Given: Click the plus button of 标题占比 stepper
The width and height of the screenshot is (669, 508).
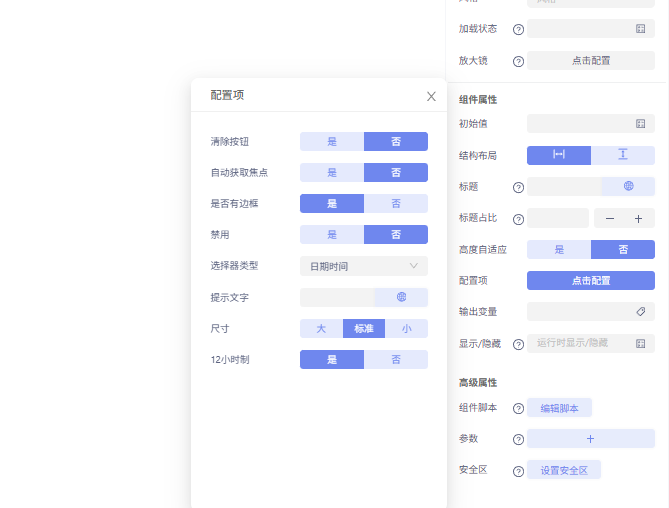Looking at the screenshot, I should [638, 218].
